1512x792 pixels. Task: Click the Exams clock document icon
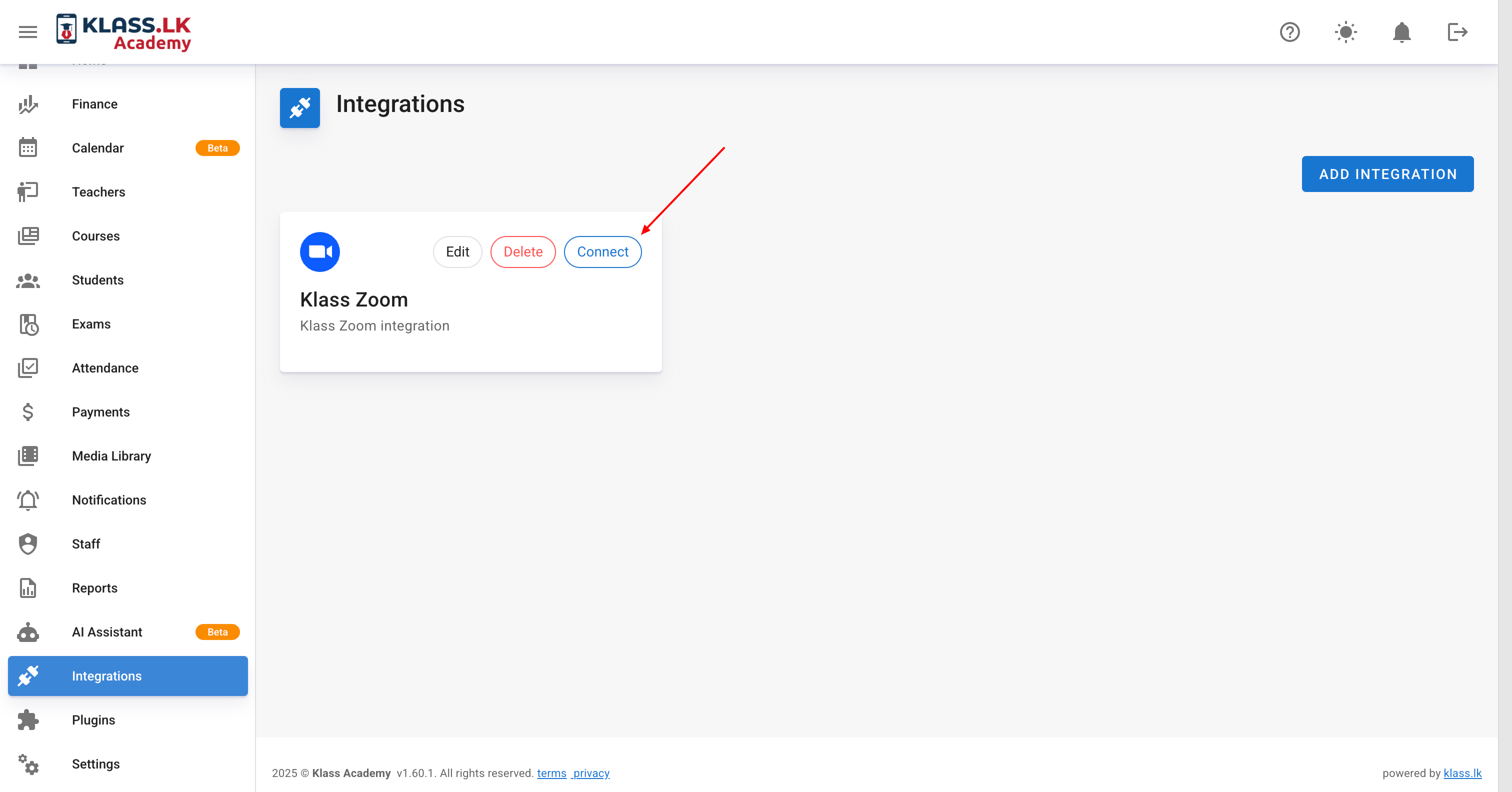click(27, 324)
